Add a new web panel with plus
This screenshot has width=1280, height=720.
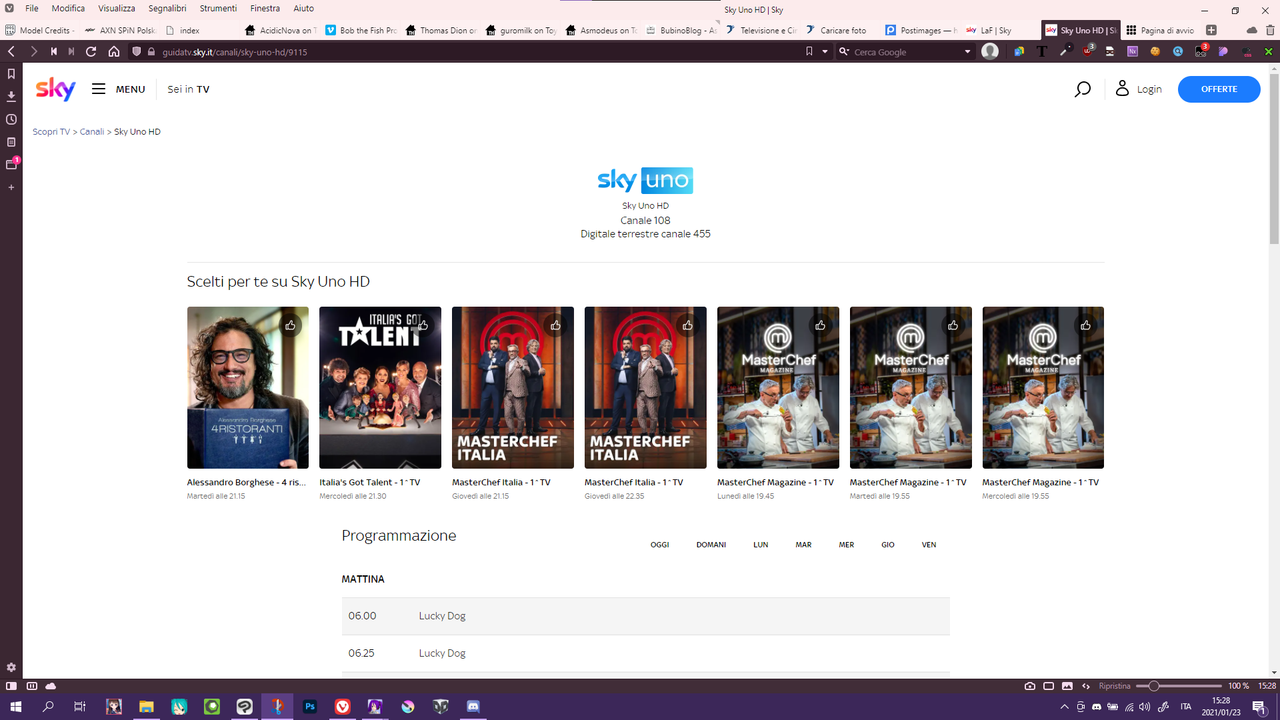click(x=11, y=187)
